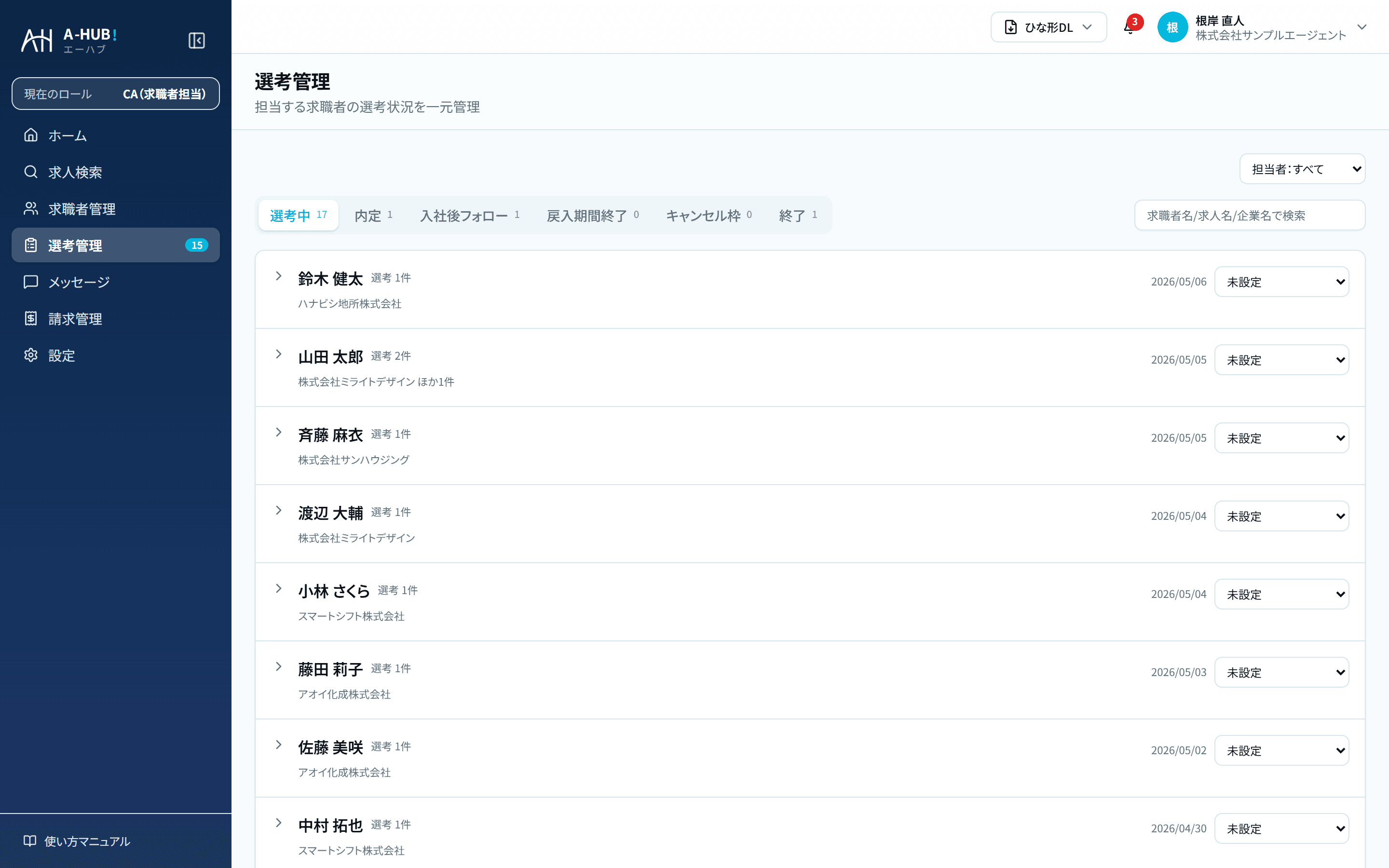Open status dropdown for 渡辺 大輔
The width and height of the screenshot is (1389, 868).
pyautogui.click(x=1281, y=516)
